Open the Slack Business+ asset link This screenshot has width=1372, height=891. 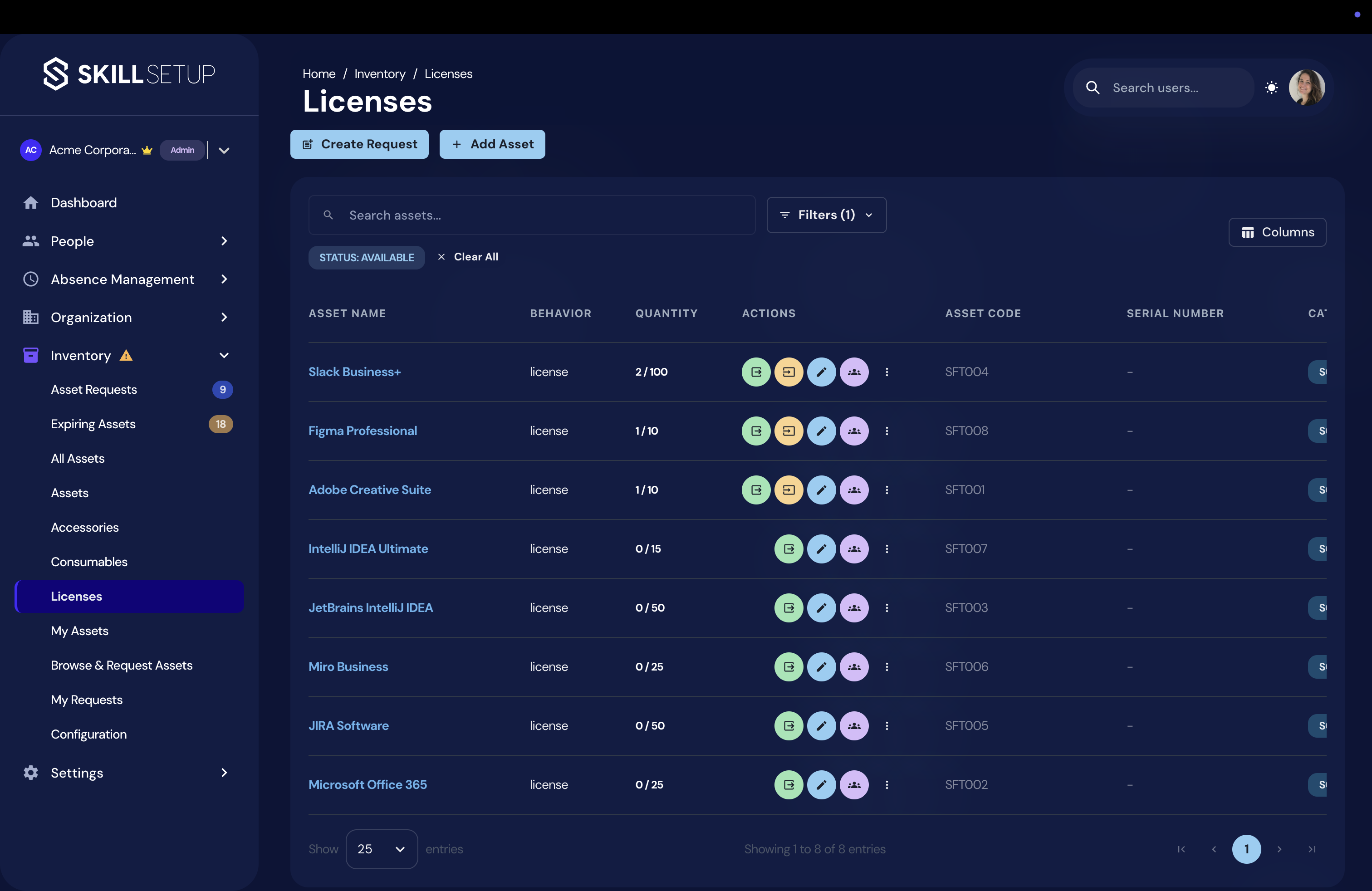[x=354, y=372]
